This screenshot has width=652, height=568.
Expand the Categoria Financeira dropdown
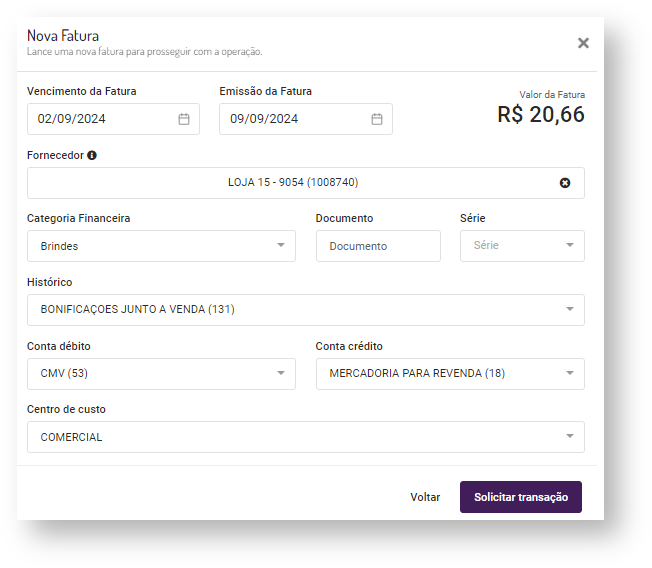click(281, 245)
